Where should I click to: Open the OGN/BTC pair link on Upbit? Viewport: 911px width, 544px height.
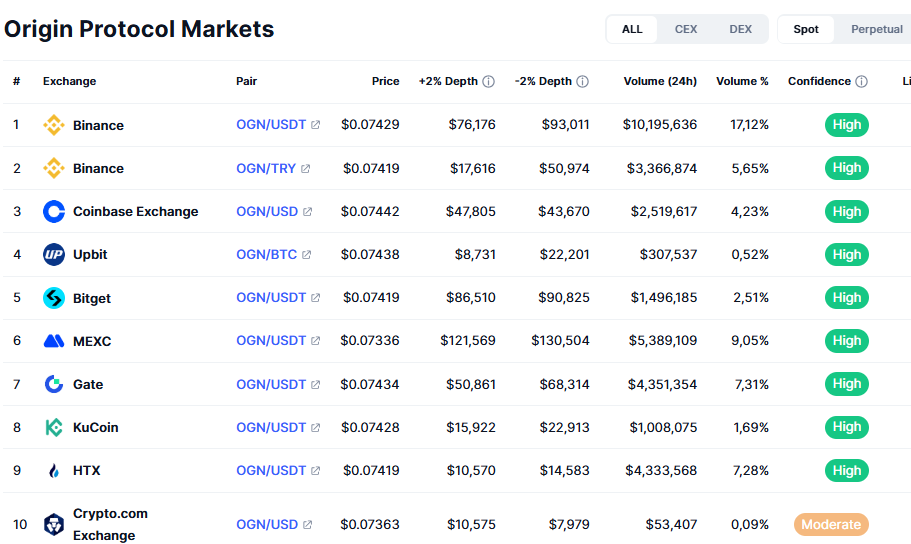tap(266, 254)
